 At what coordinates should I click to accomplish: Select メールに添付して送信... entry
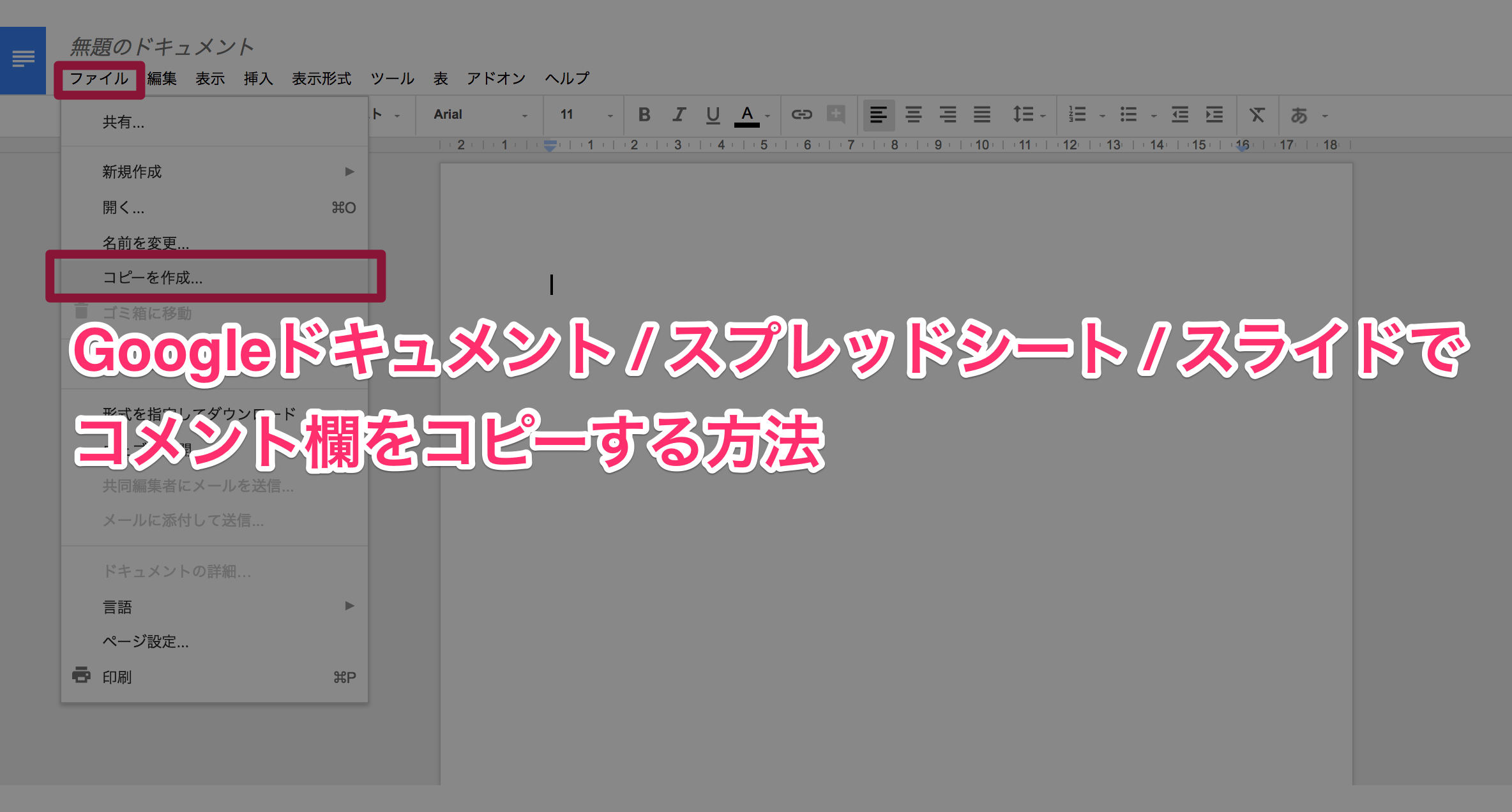click(215, 520)
